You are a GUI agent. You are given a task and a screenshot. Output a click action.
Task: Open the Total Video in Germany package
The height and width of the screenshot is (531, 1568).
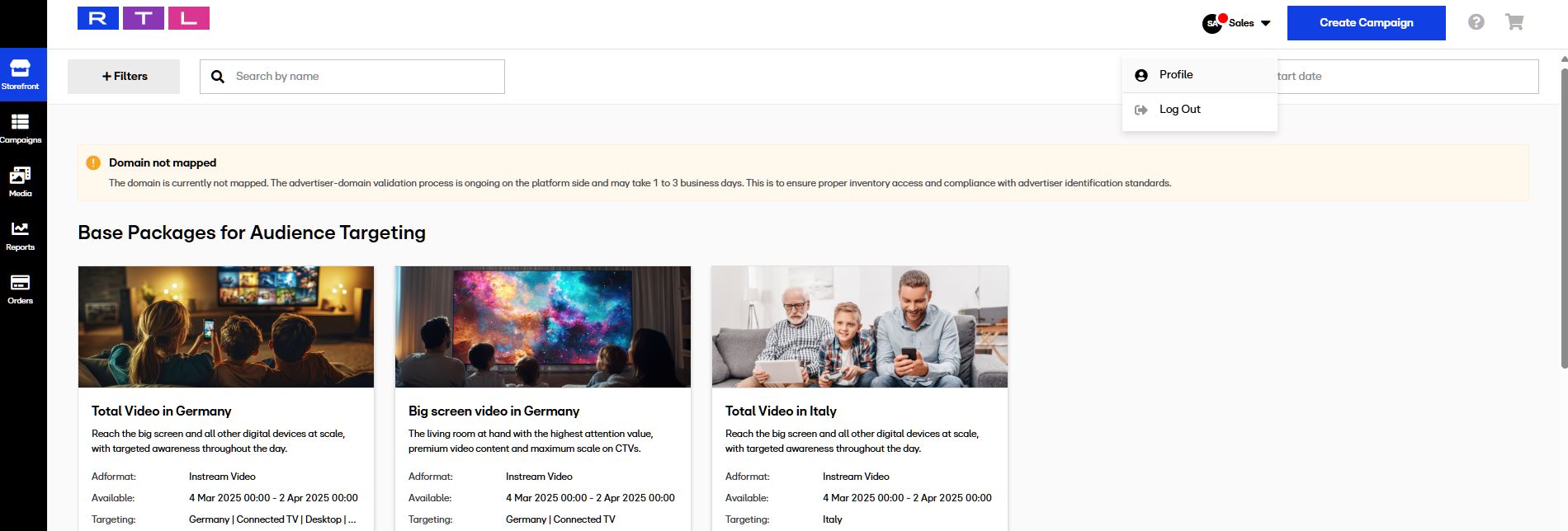click(x=162, y=411)
